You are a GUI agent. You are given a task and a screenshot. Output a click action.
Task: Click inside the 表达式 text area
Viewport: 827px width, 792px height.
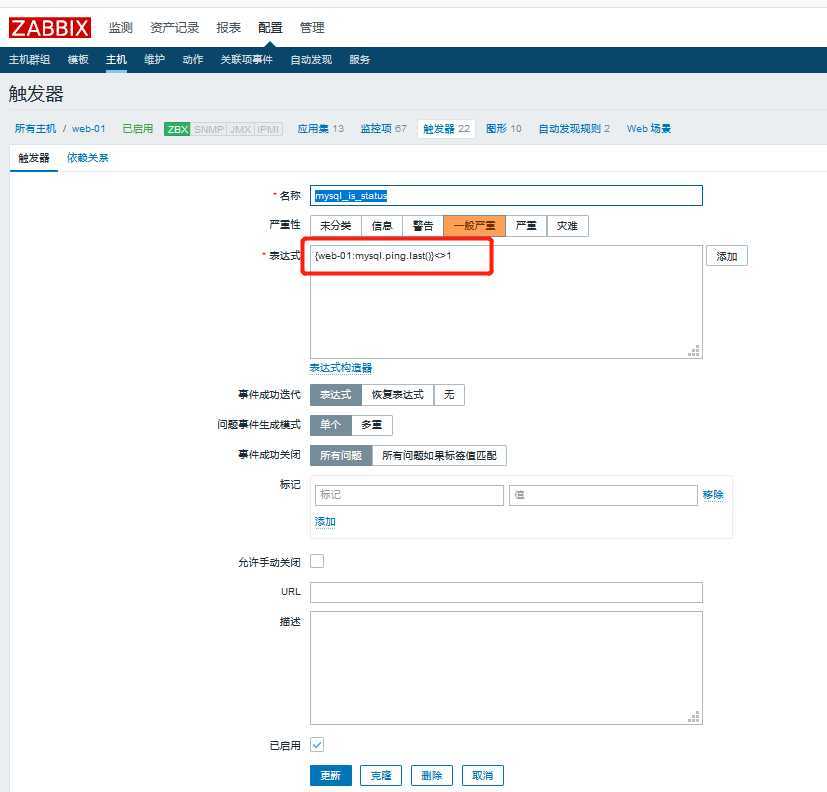pyautogui.click(x=506, y=302)
